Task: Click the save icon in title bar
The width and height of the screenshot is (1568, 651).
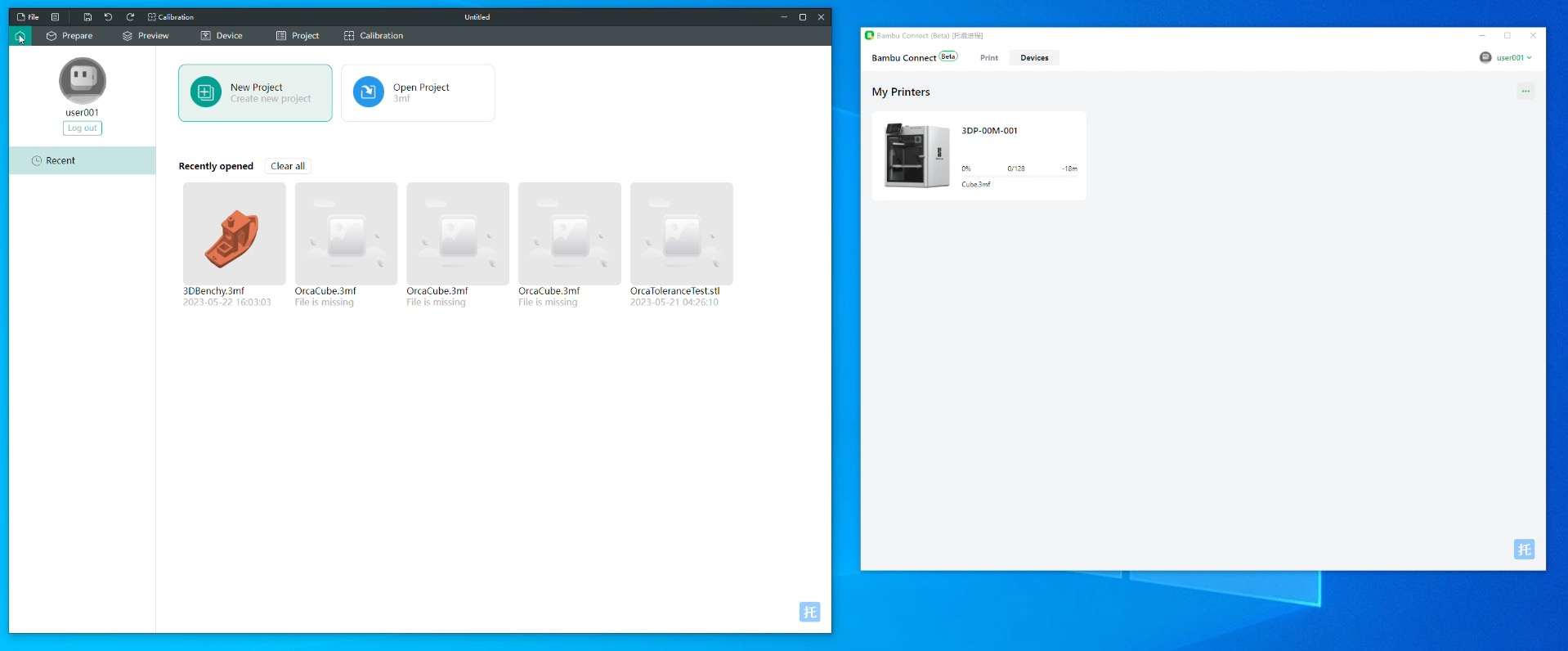Action: click(x=87, y=17)
